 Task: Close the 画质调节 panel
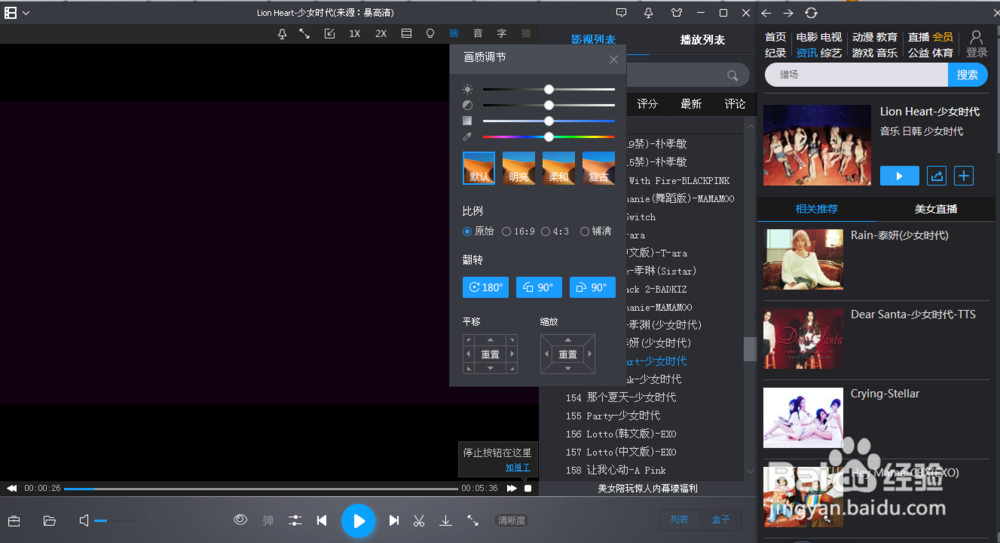[x=614, y=59]
